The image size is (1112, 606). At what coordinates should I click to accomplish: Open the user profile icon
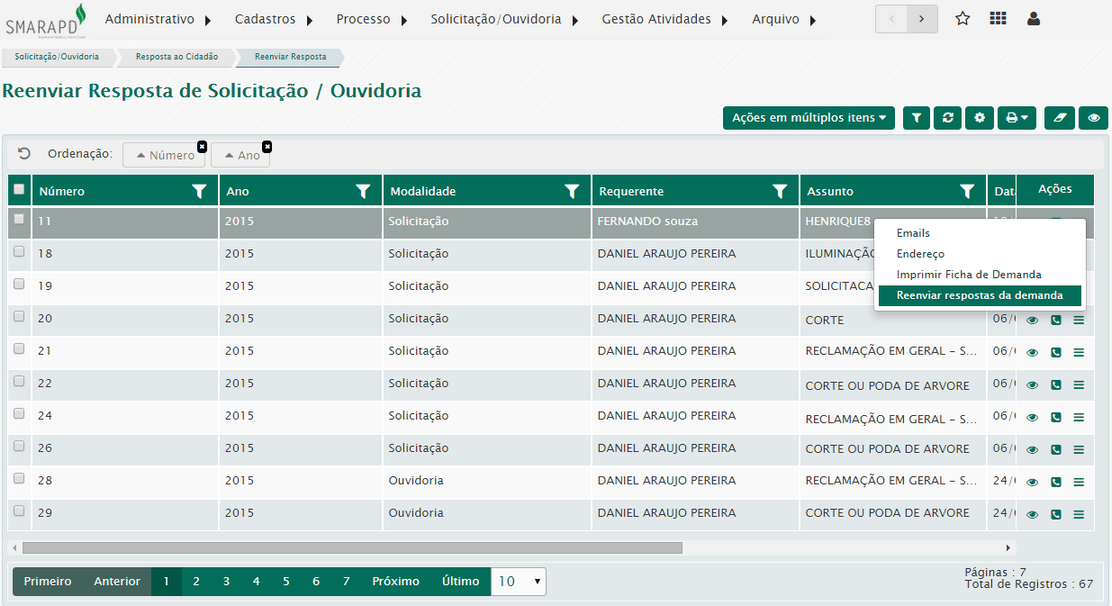coord(1034,19)
